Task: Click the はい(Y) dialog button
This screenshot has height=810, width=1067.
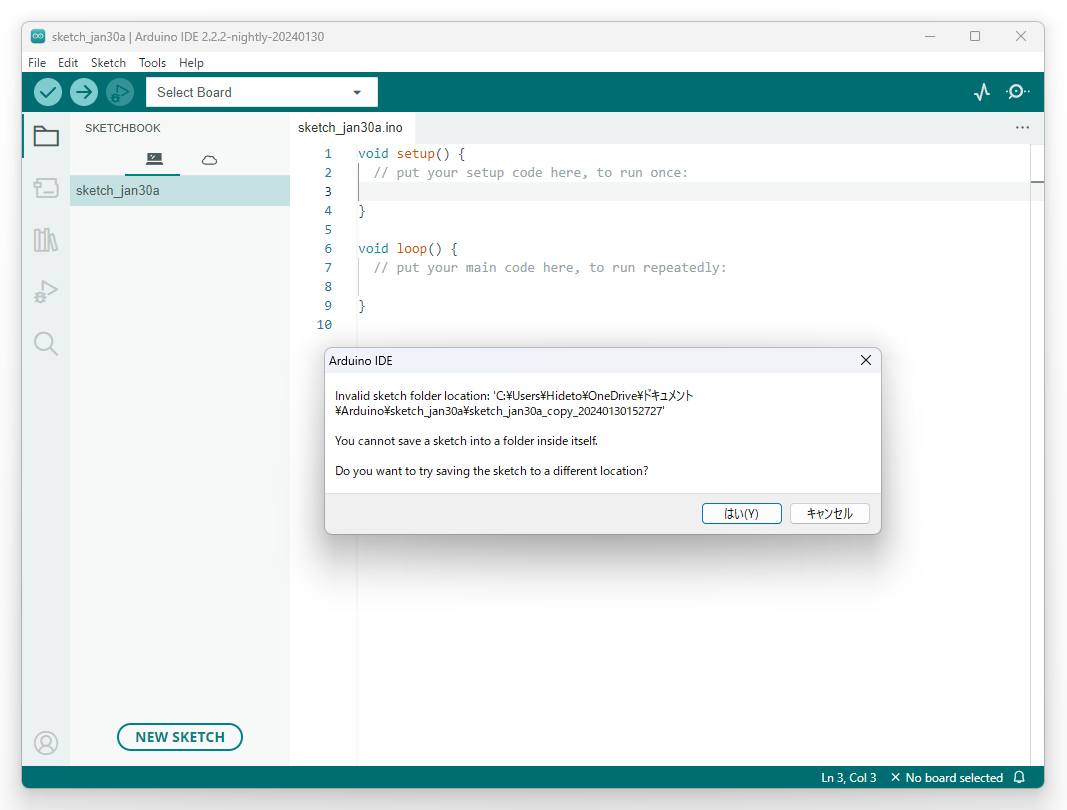Action: [x=741, y=513]
